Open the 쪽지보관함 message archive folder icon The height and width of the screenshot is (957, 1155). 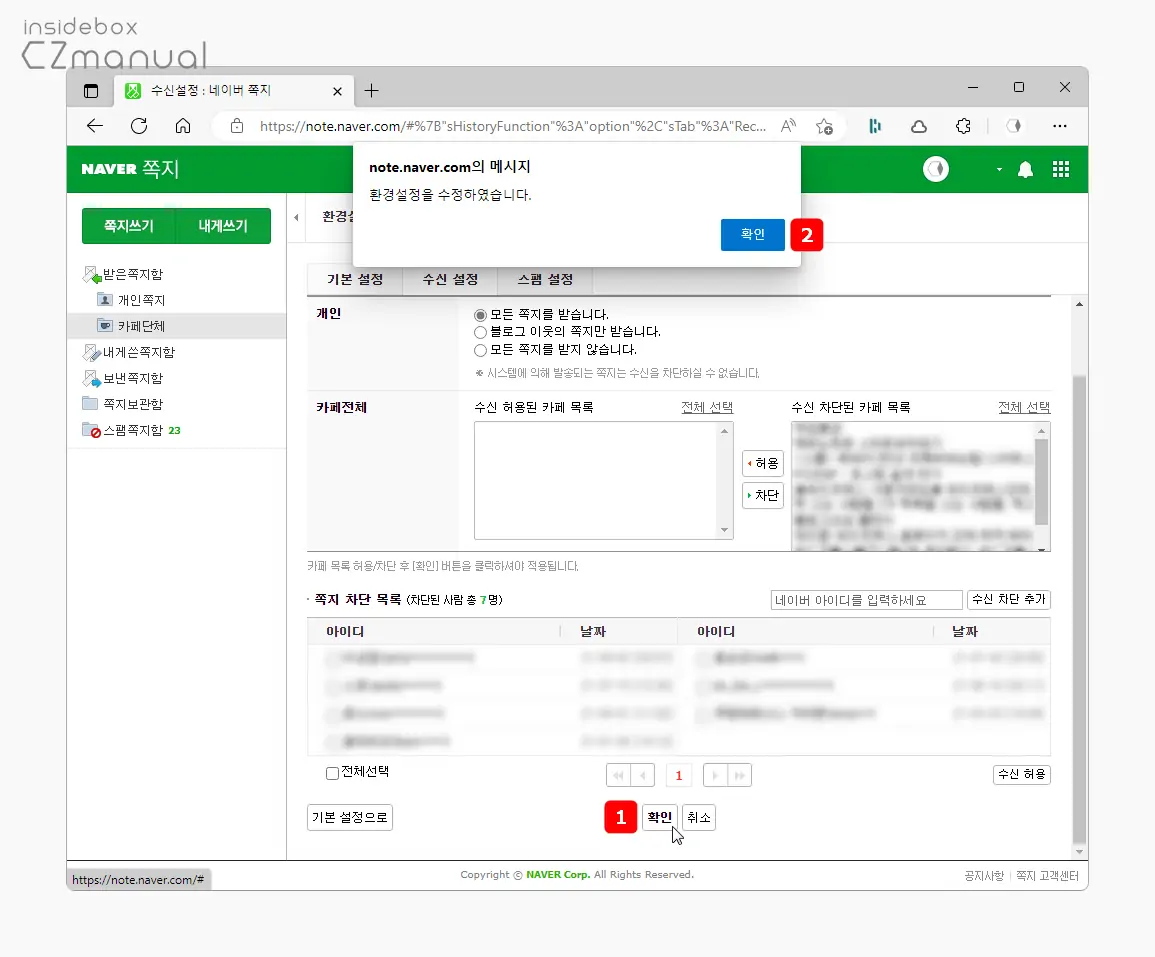click(x=88, y=404)
